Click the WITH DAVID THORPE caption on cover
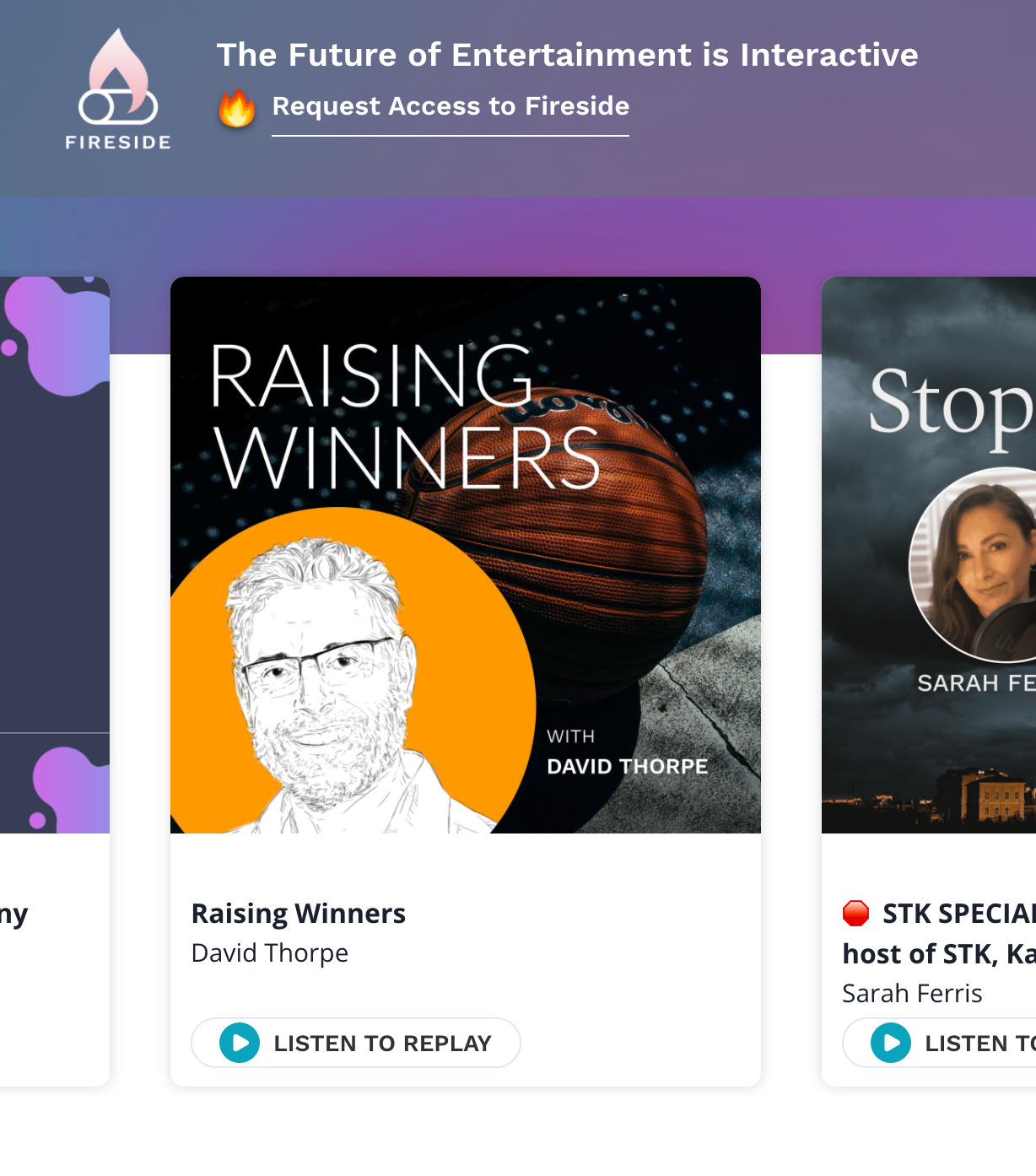Viewport: 1036px width, 1176px height. [627, 753]
